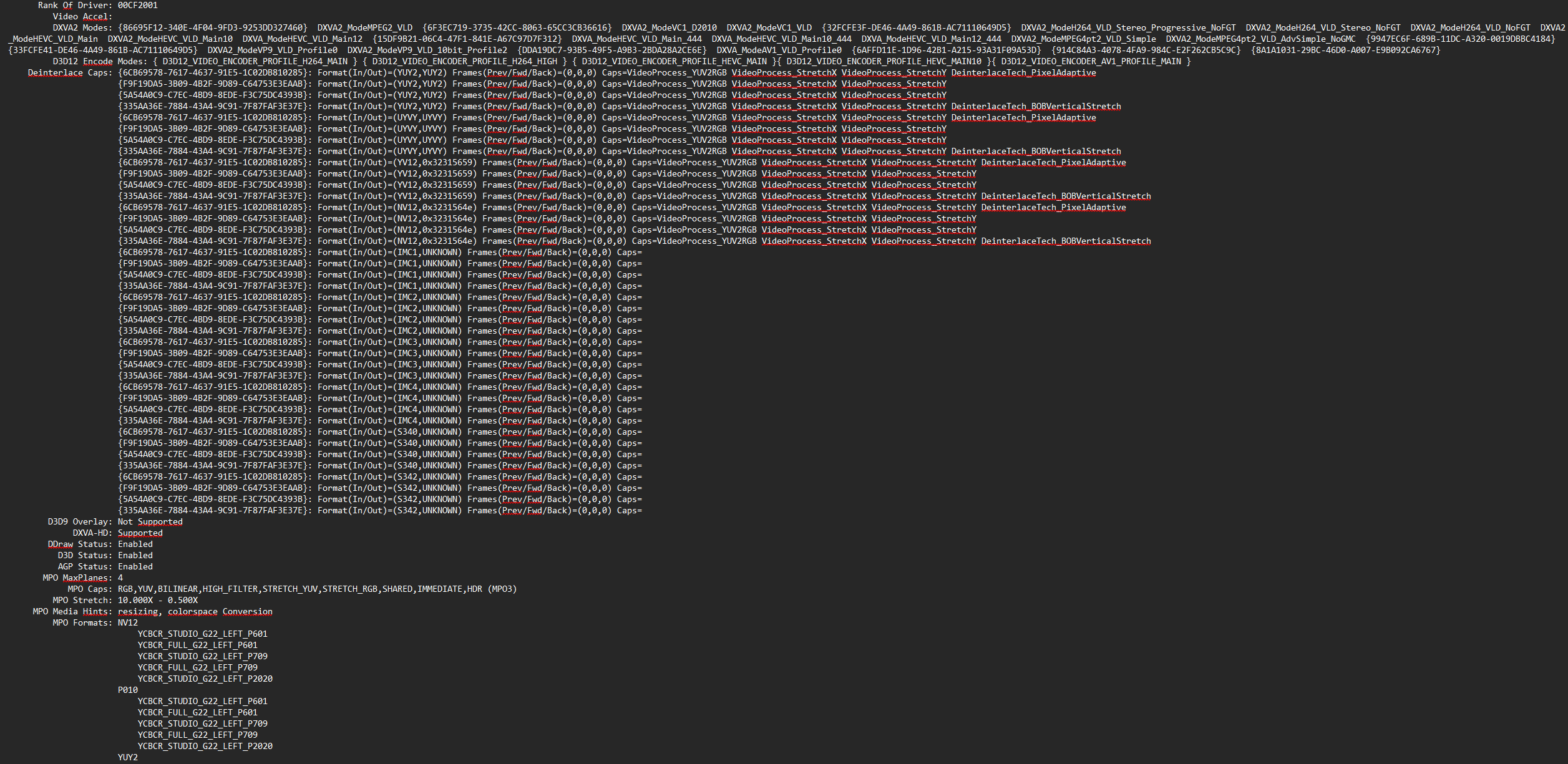Viewport: 1568px width, 764px height.
Task: Click the GUID beginning with {15DF9B21
Action: click(x=467, y=39)
